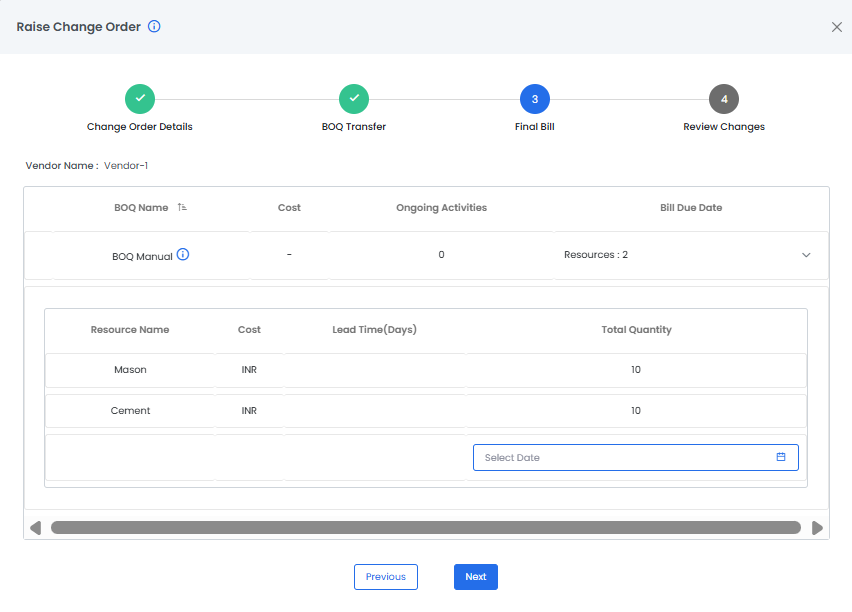Click the horizontal scrollbar left arrow
Screen dimensions: 852x612
click(x=35, y=528)
